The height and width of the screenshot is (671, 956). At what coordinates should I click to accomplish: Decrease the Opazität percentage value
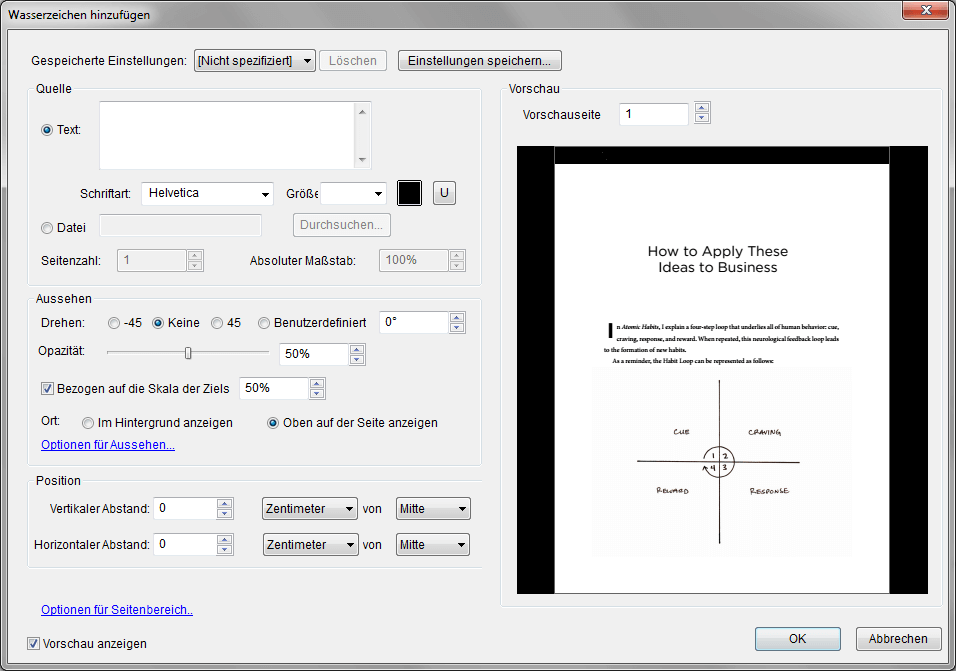(357, 359)
